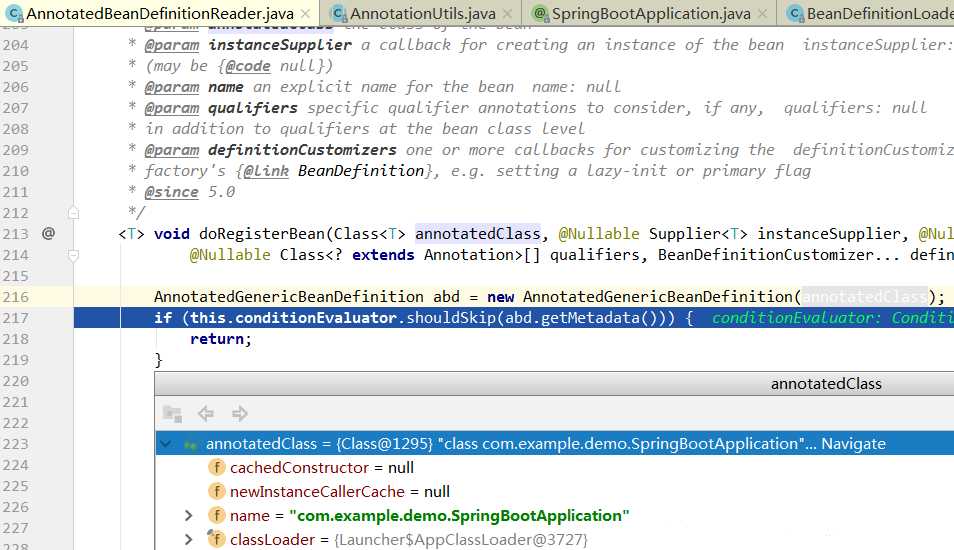The width and height of the screenshot is (954, 550).
Task: Collapse the annotatedClass tree node
Action: coord(165,444)
